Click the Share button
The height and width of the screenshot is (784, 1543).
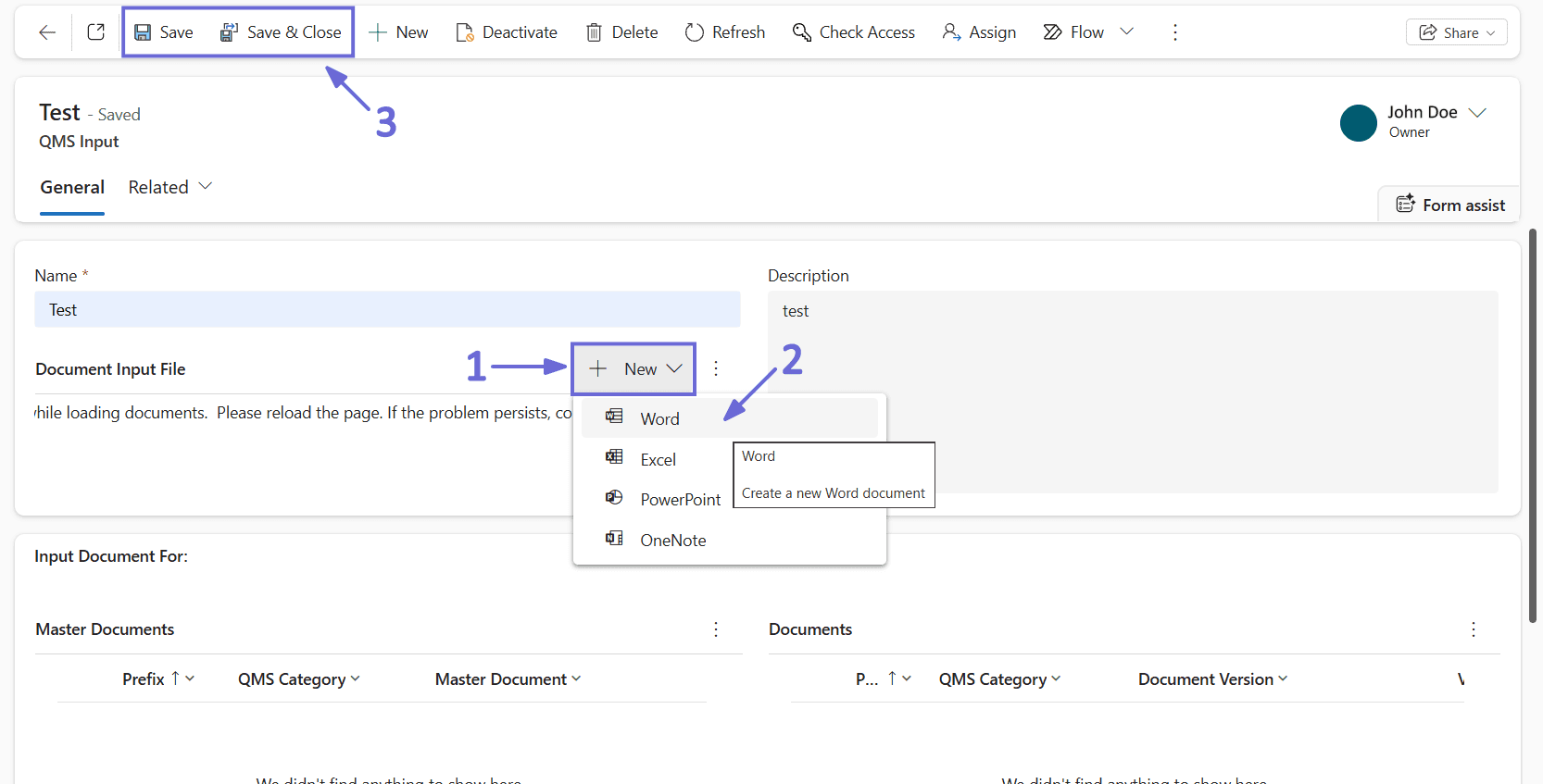click(x=1457, y=32)
